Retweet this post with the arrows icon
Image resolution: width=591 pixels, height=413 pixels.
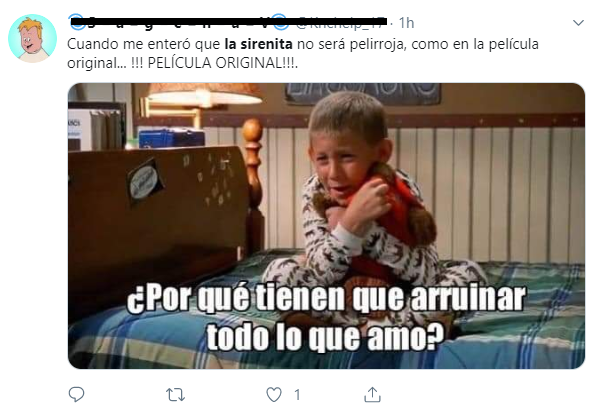tap(175, 395)
